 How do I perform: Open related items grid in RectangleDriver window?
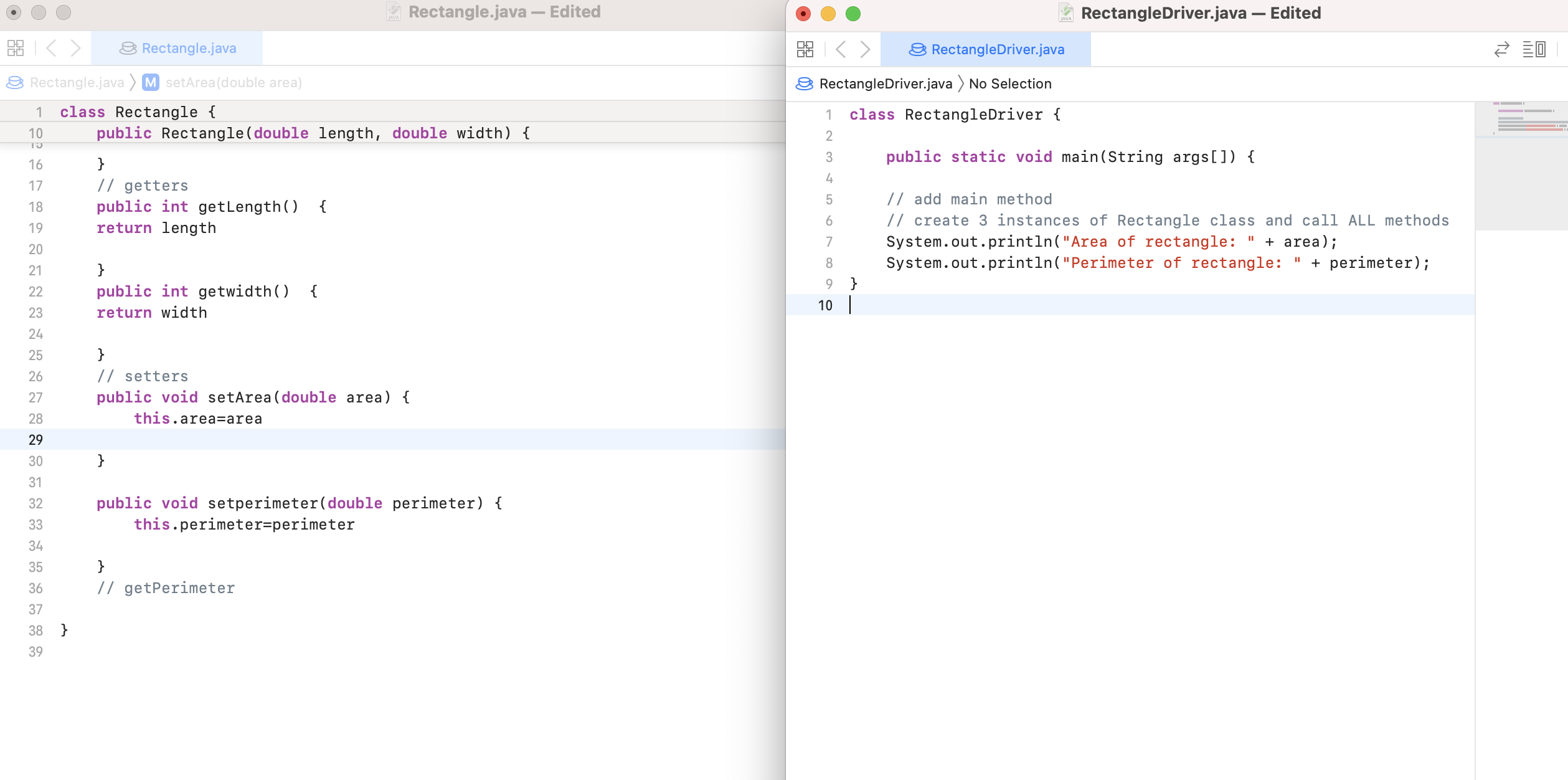pyautogui.click(x=805, y=49)
